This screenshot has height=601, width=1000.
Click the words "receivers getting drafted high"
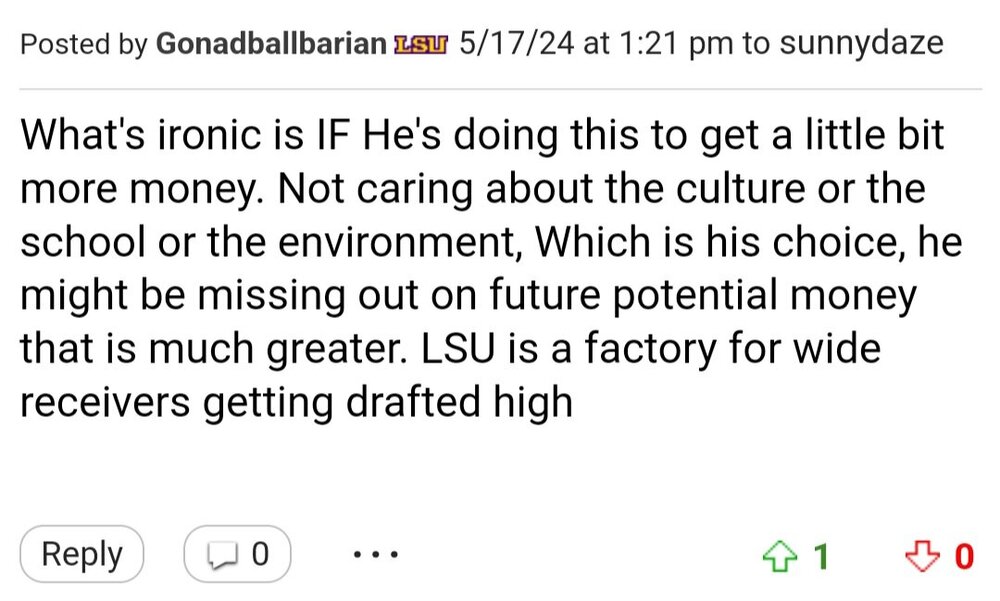coord(296,404)
